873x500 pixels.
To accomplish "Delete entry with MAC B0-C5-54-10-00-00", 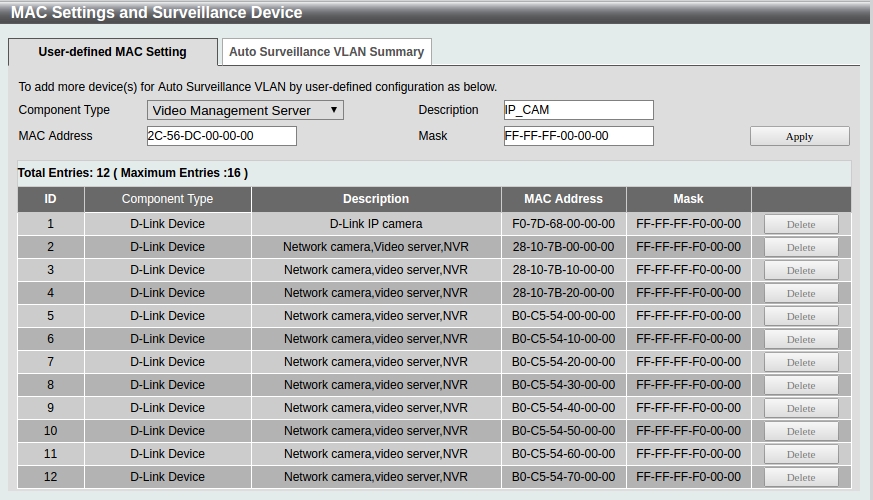I will point(801,339).
